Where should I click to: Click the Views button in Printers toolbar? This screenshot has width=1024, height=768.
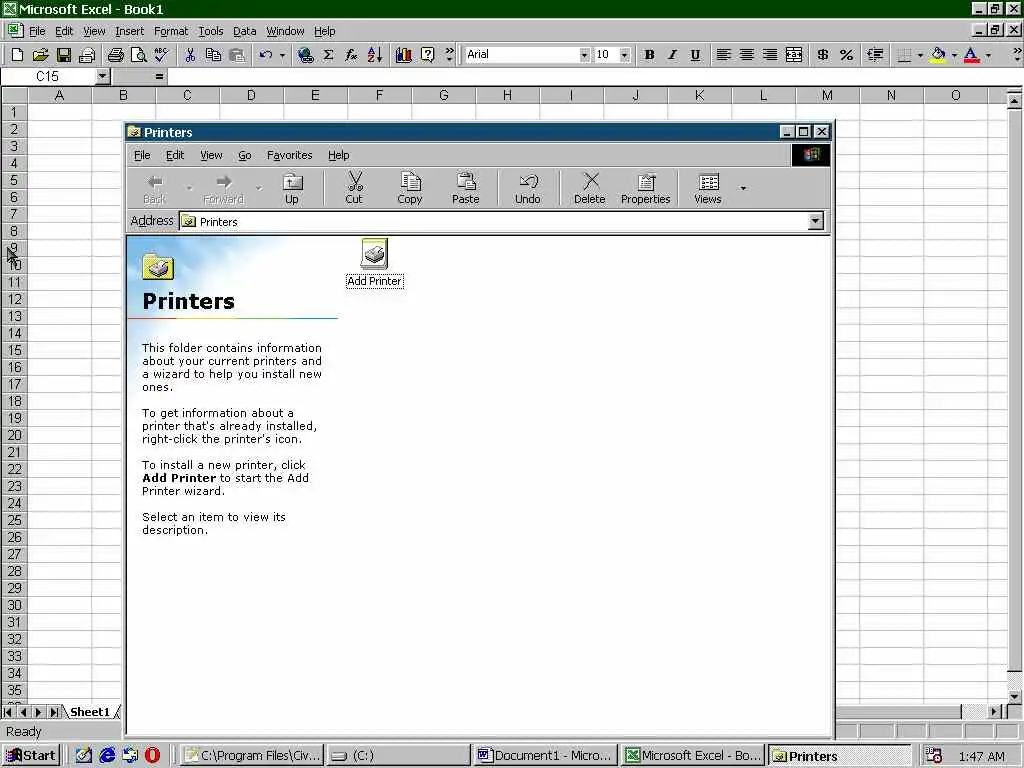tap(708, 189)
